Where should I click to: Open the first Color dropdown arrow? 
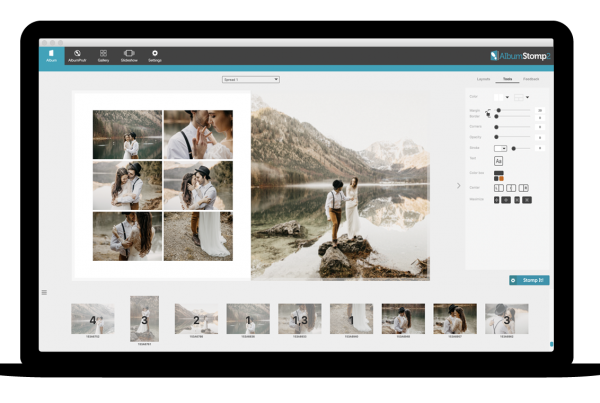[507, 97]
